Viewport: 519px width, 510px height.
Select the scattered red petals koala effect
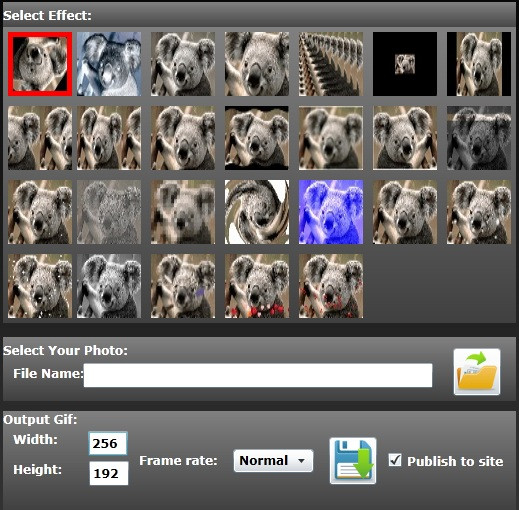click(x=331, y=286)
